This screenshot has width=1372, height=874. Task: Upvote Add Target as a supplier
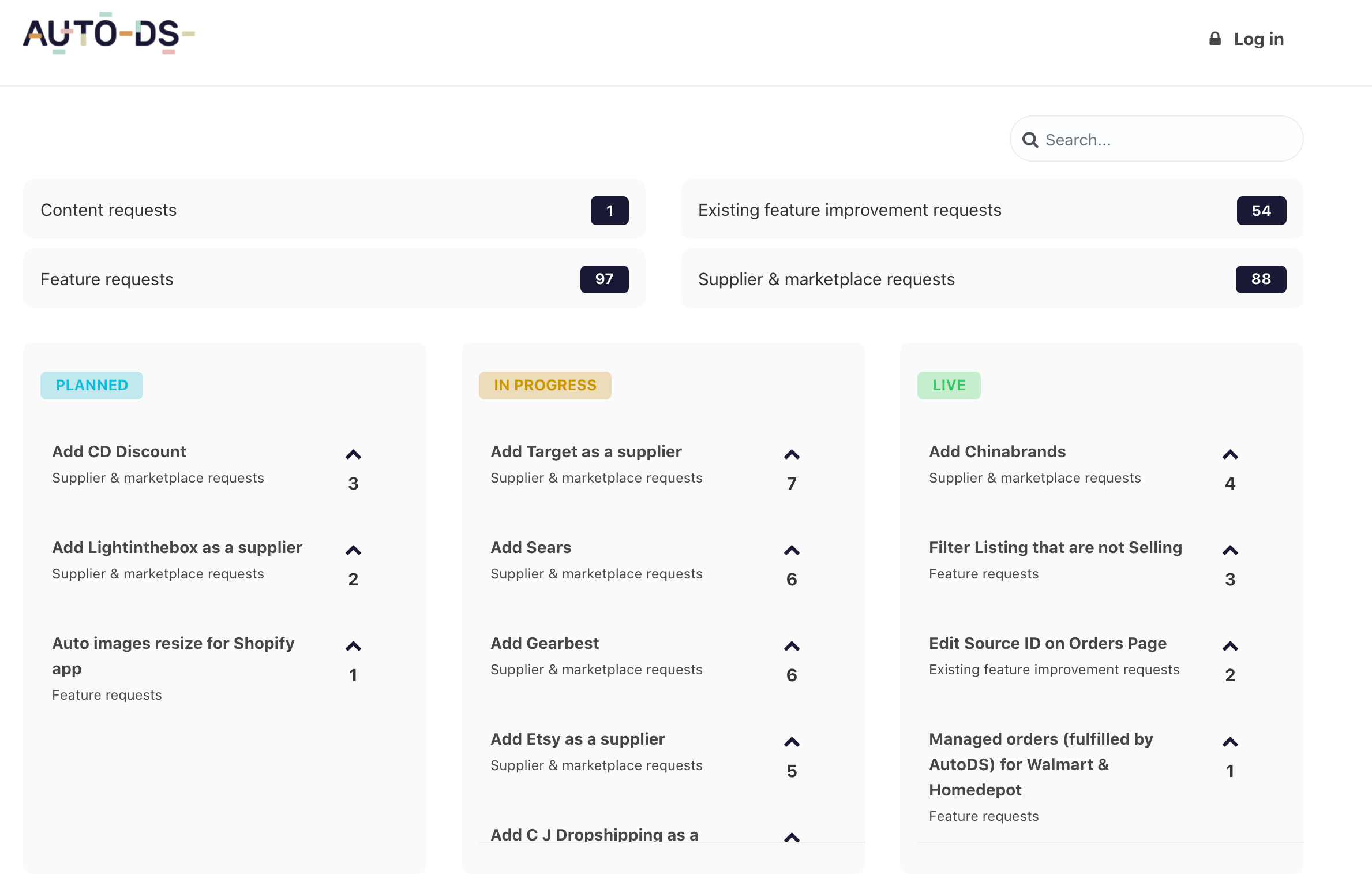click(792, 455)
